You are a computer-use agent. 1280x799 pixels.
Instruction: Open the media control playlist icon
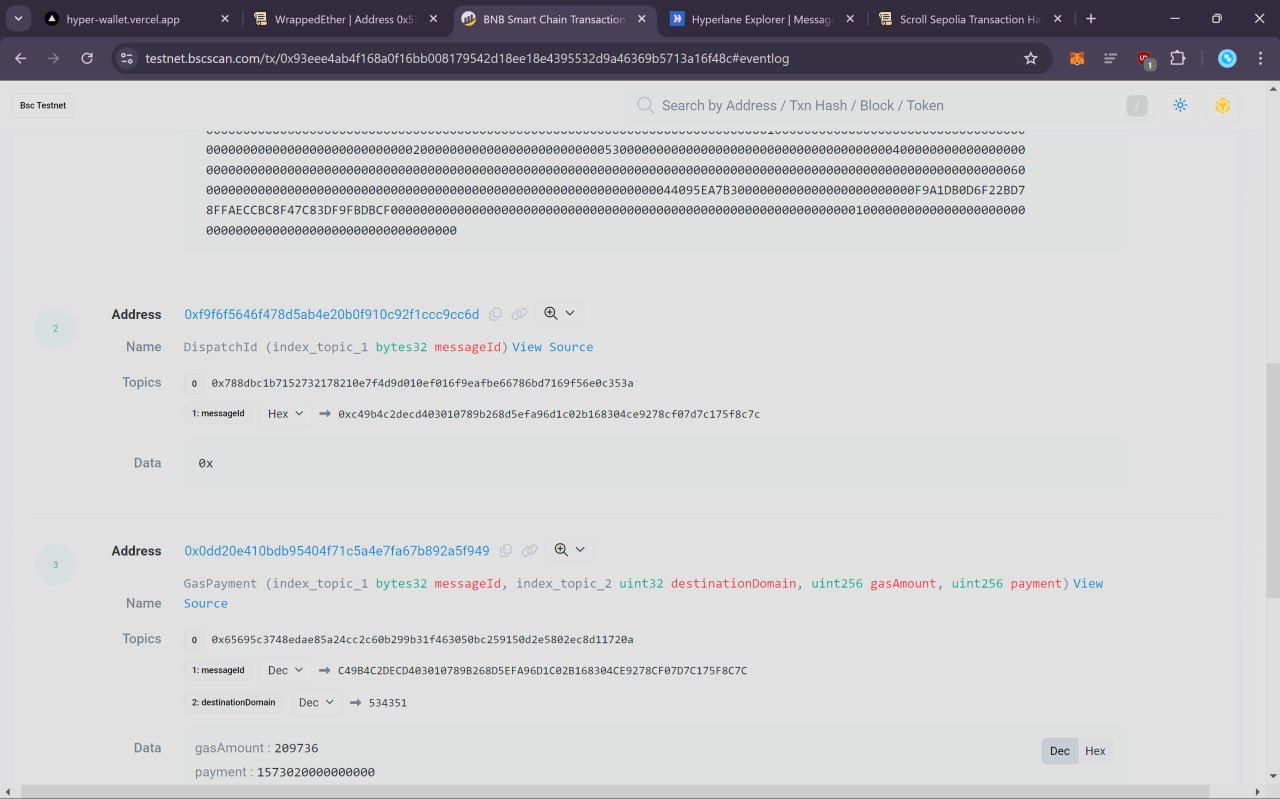[x=1111, y=59]
